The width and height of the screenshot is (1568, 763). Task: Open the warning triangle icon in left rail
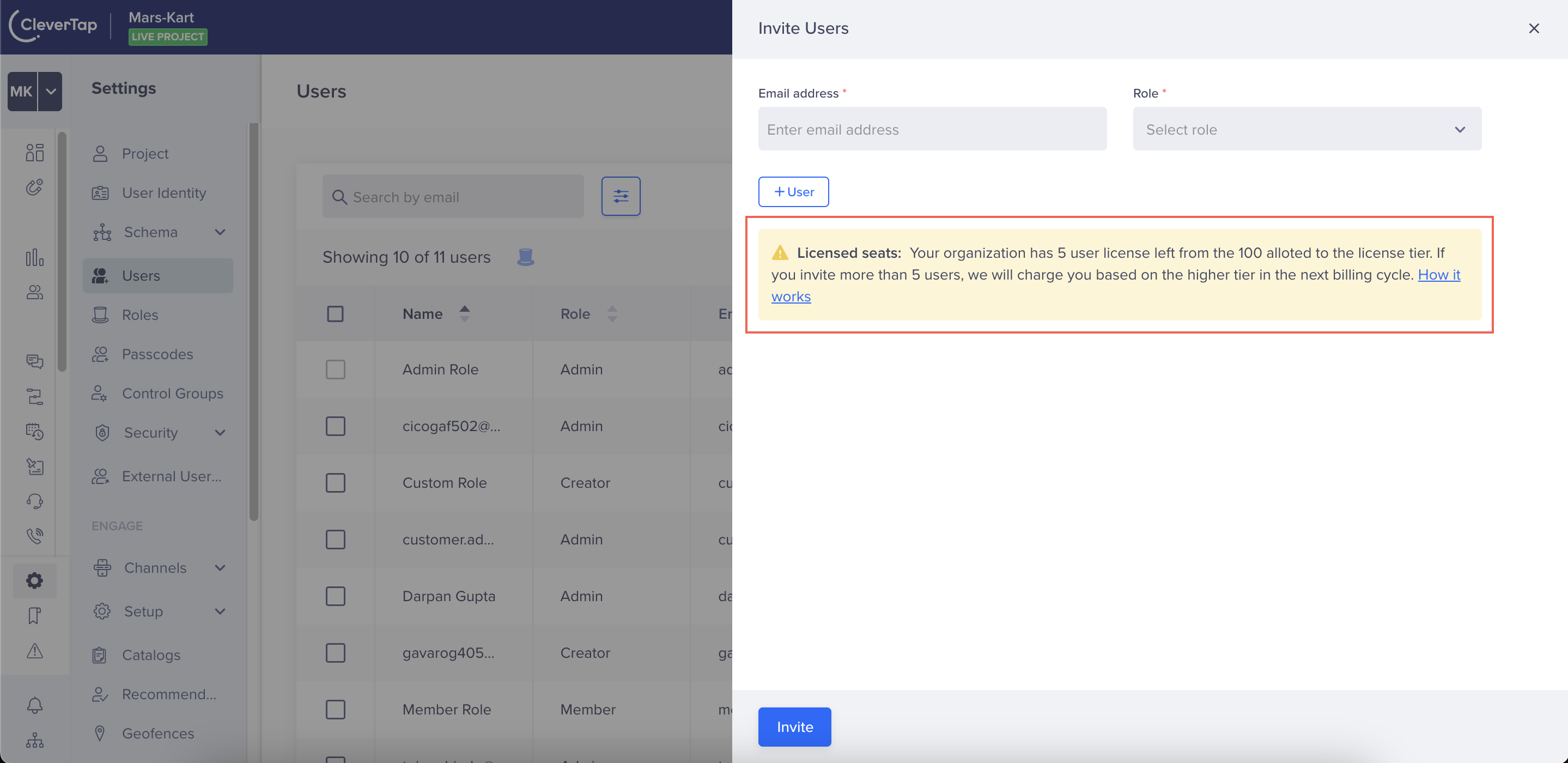[x=35, y=651]
